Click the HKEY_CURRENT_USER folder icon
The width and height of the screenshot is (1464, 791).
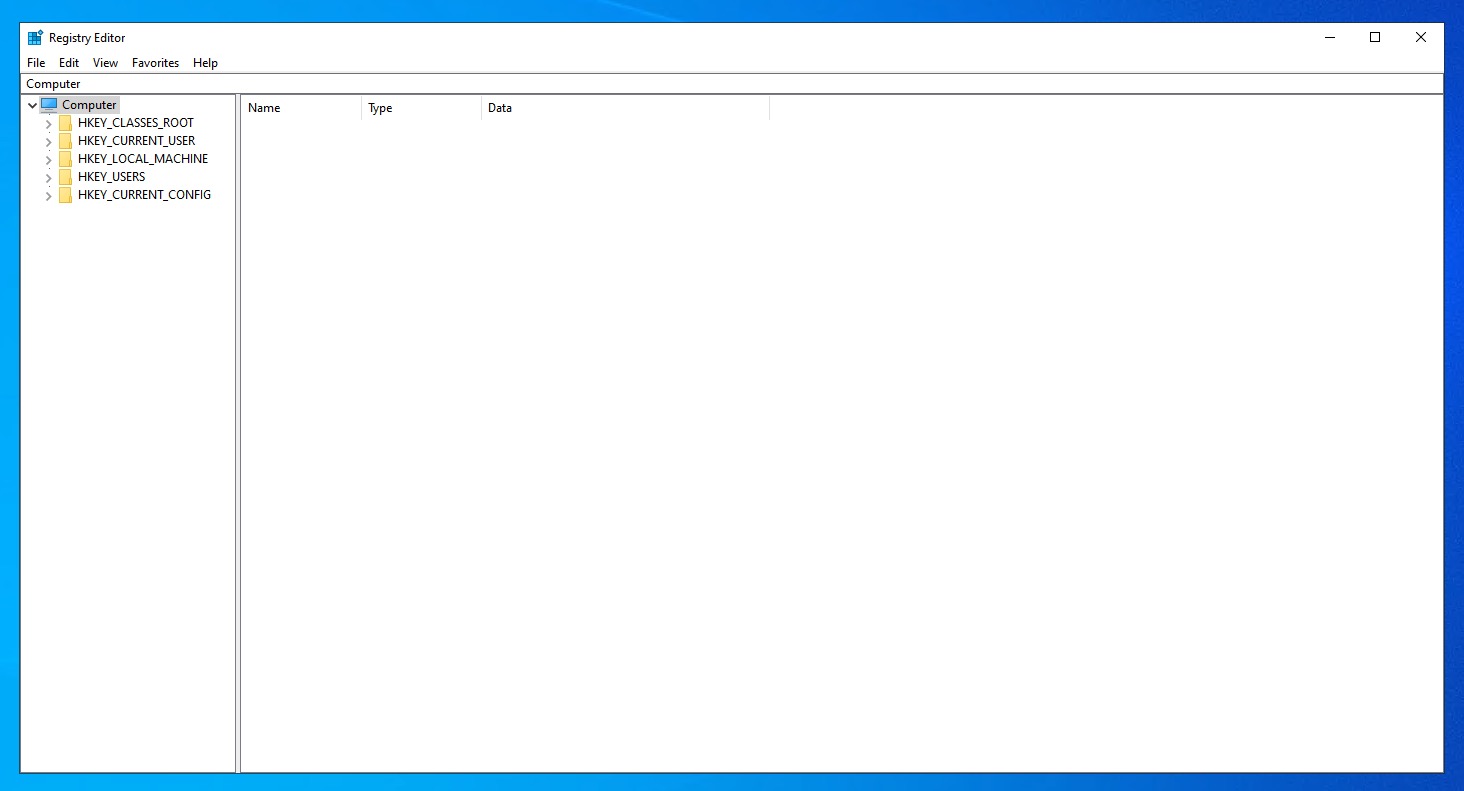point(66,141)
